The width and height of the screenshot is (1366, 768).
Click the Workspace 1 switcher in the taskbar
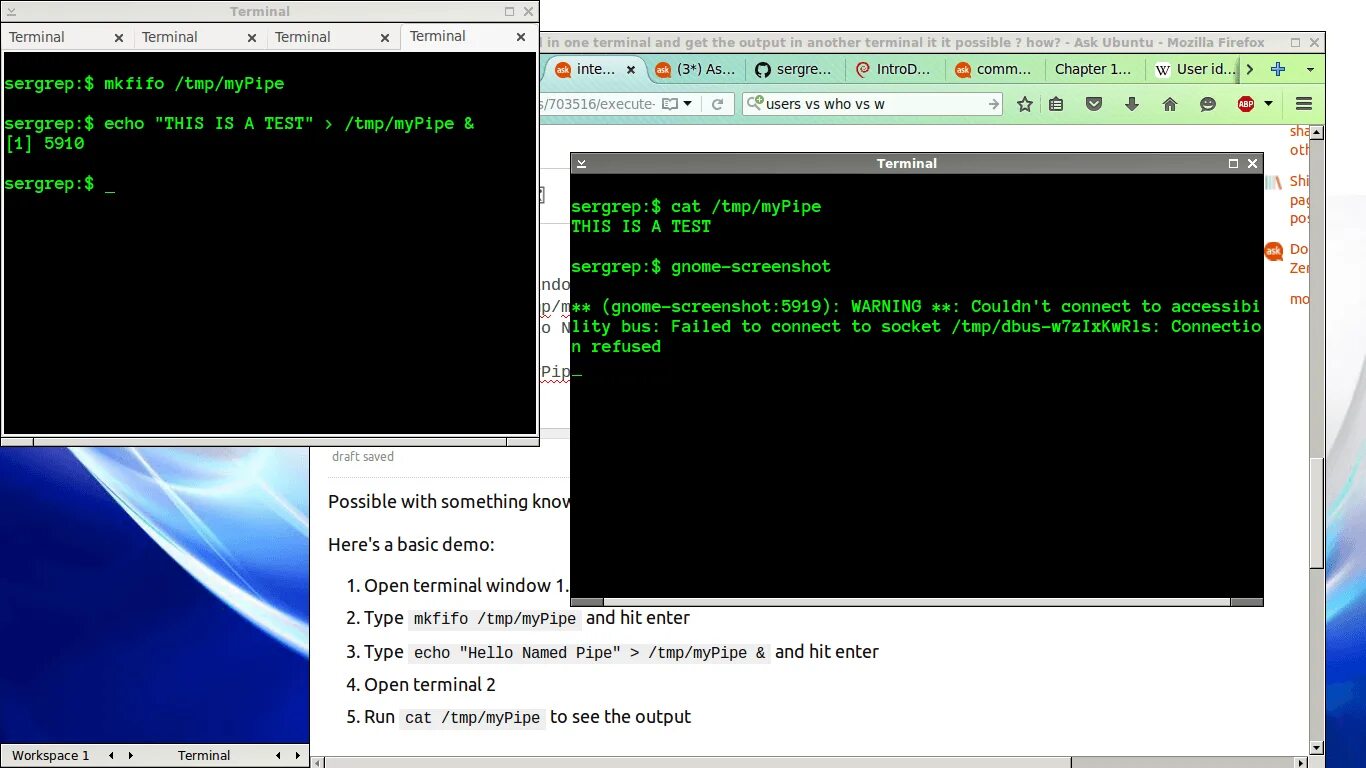click(50, 755)
